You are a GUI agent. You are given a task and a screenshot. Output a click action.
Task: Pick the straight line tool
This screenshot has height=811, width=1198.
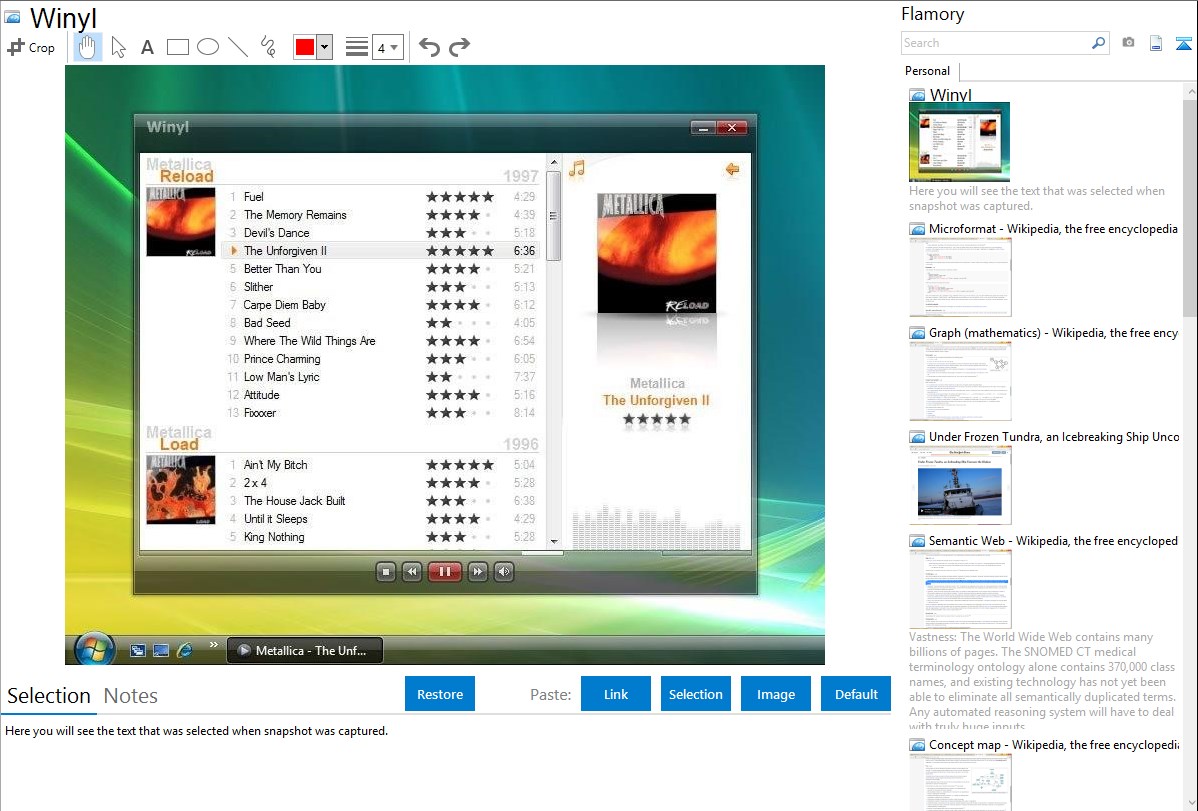coord(238,47)
